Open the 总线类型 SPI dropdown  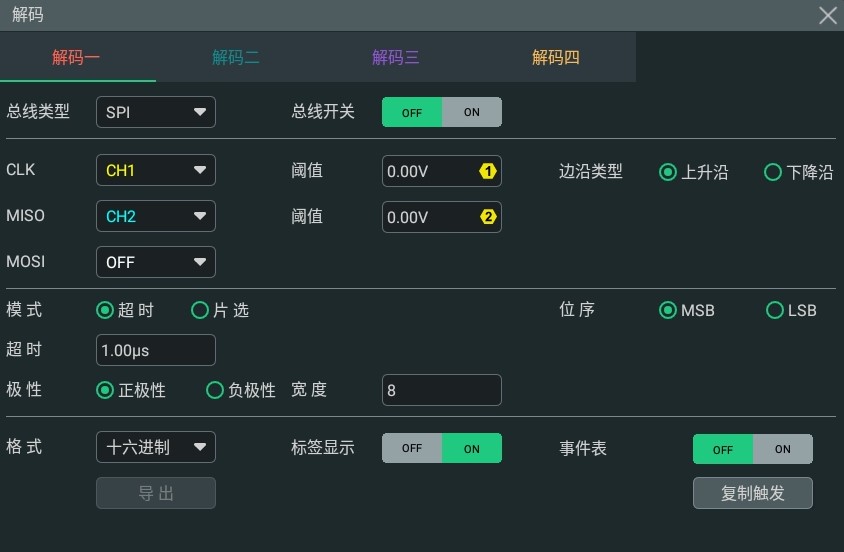coord(156,112)
